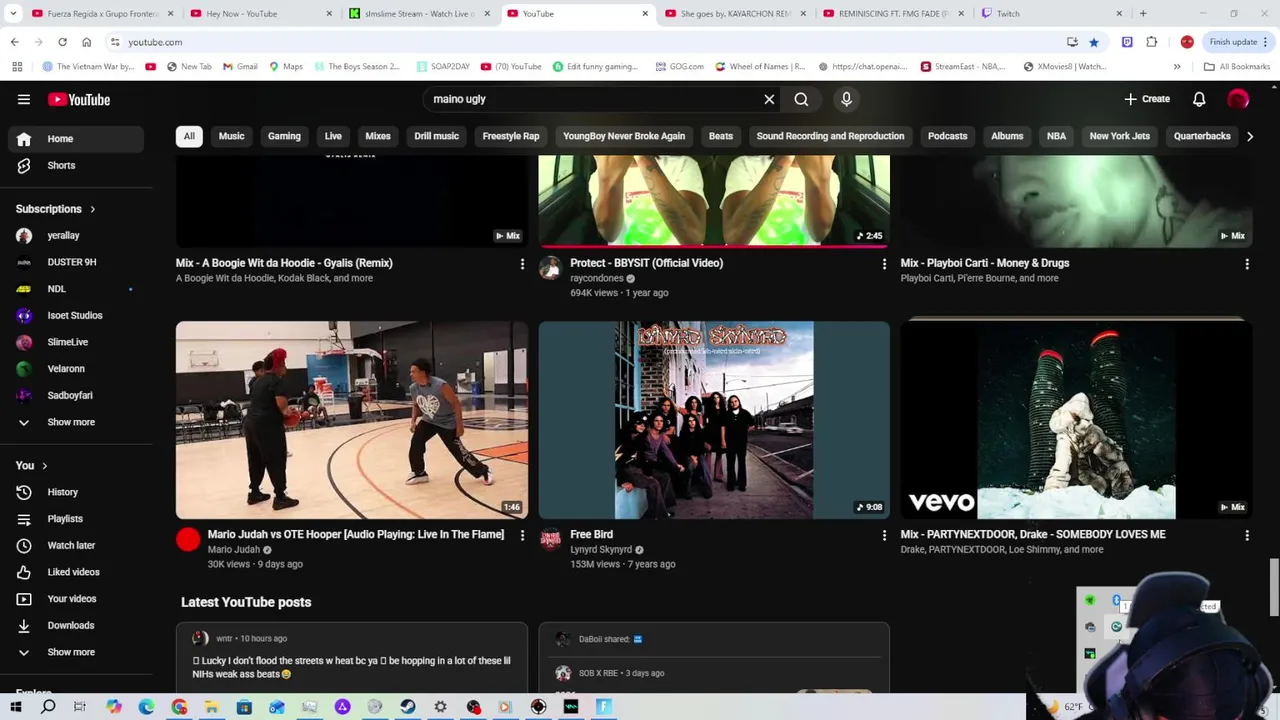The image size is (1280, 720).
Task: Open the account avatar menu
Action: pyautogui.click(x=1238, y=99)
